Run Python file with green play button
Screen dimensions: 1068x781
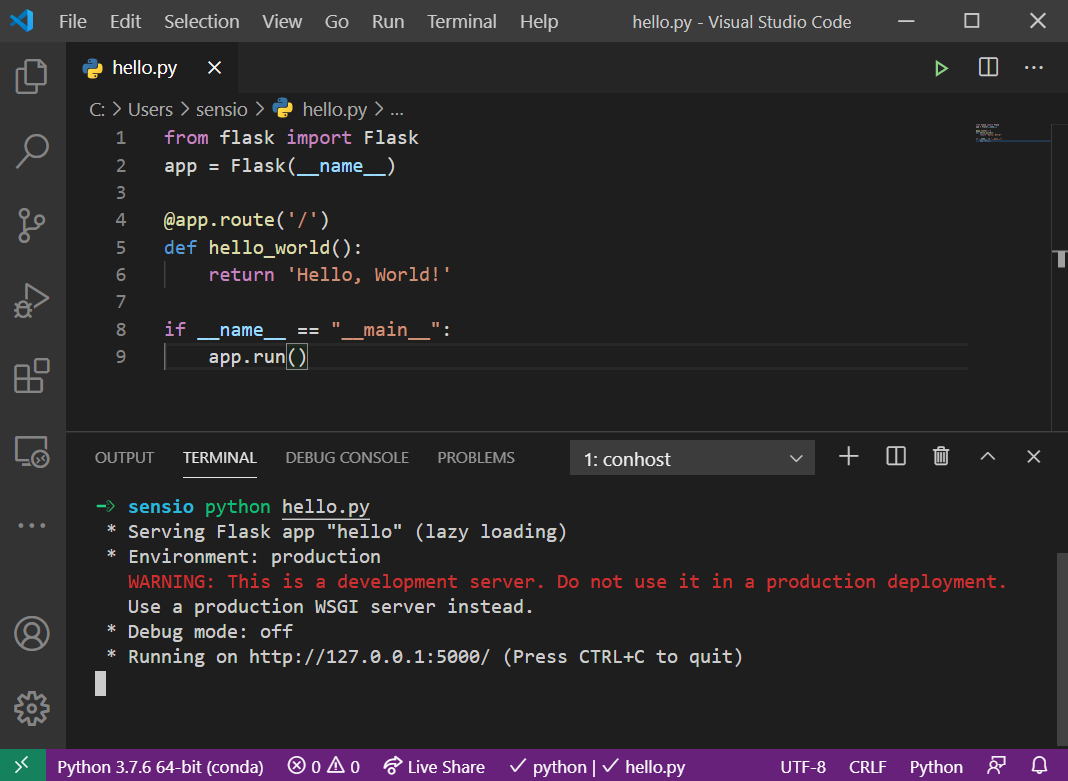[x=941, y=68]
